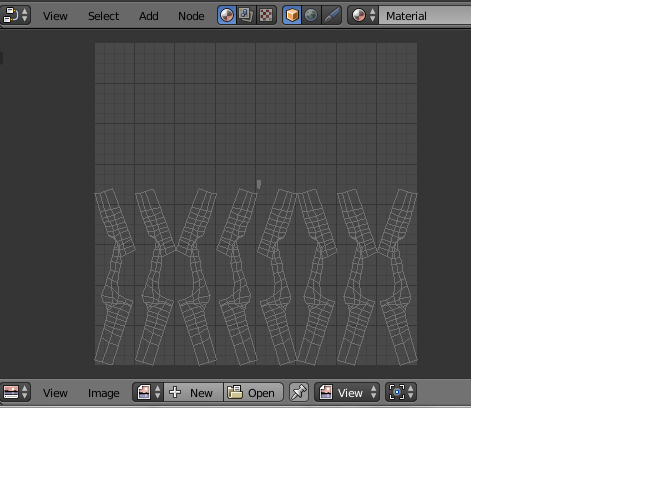The height and width of the screenshot is (498, 661).
Task: Switch to shader nodes tree type
Action: (227, 15)
